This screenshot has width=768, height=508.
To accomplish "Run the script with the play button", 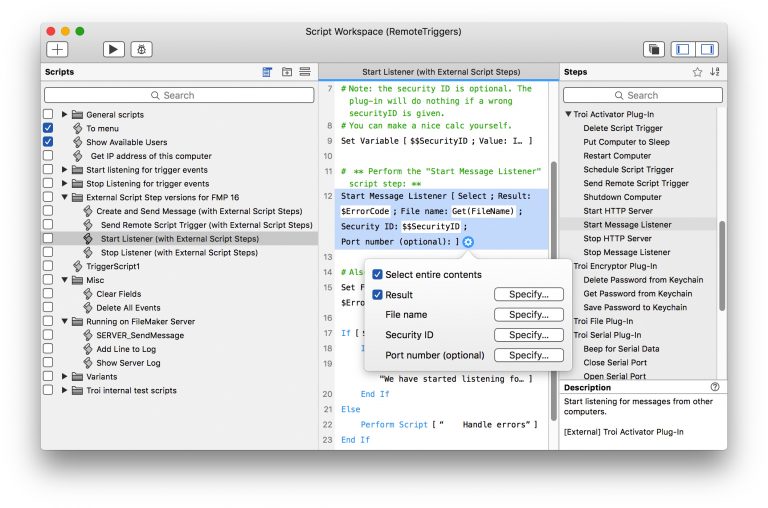I will click(114, 49).
